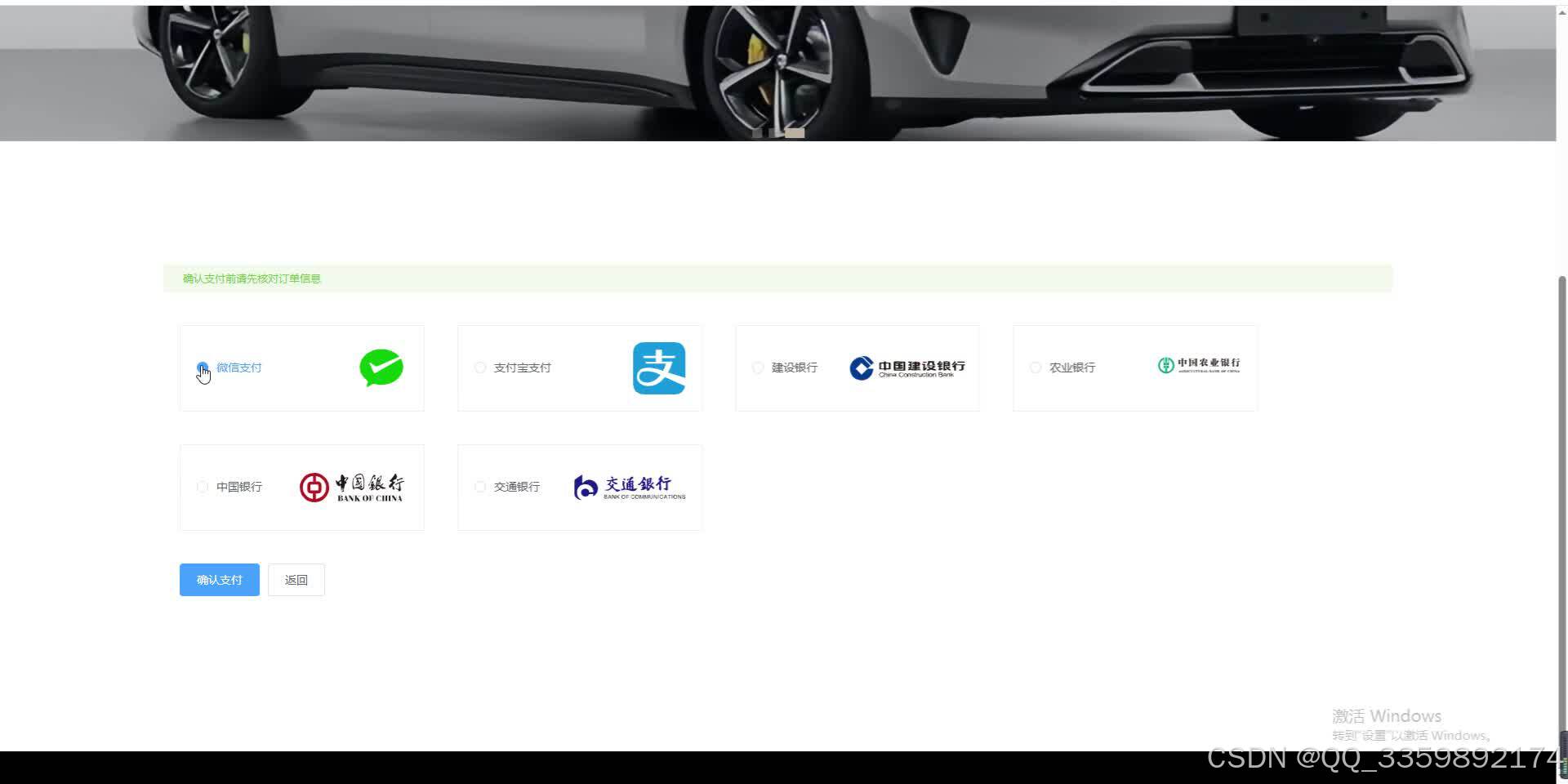Click the 微信支付 label text
Viewport: 1568px width, 784px height.
pos(239,367)
